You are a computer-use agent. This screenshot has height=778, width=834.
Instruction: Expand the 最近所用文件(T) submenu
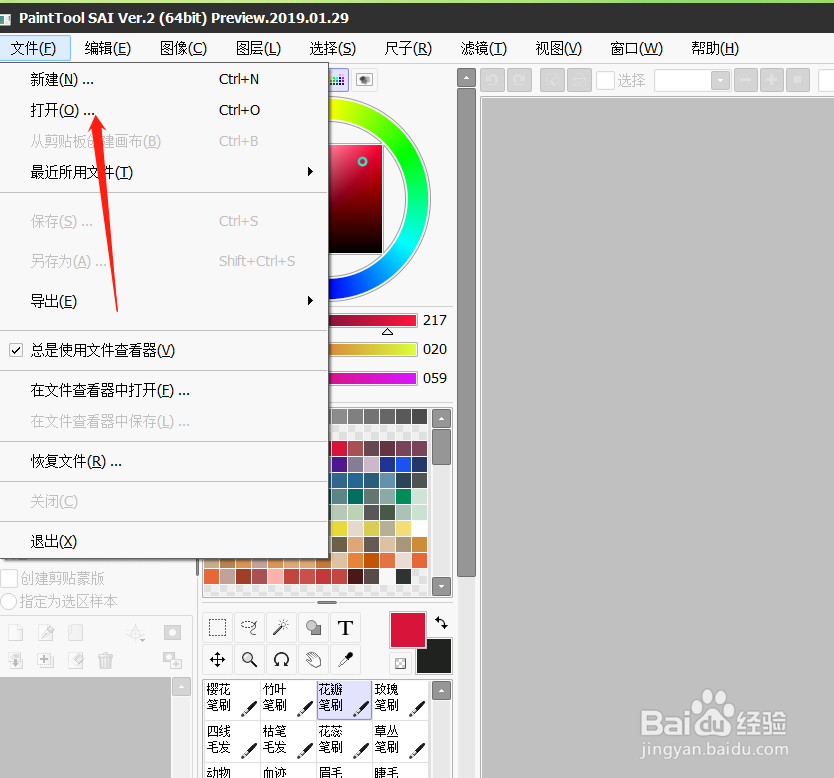164,172
